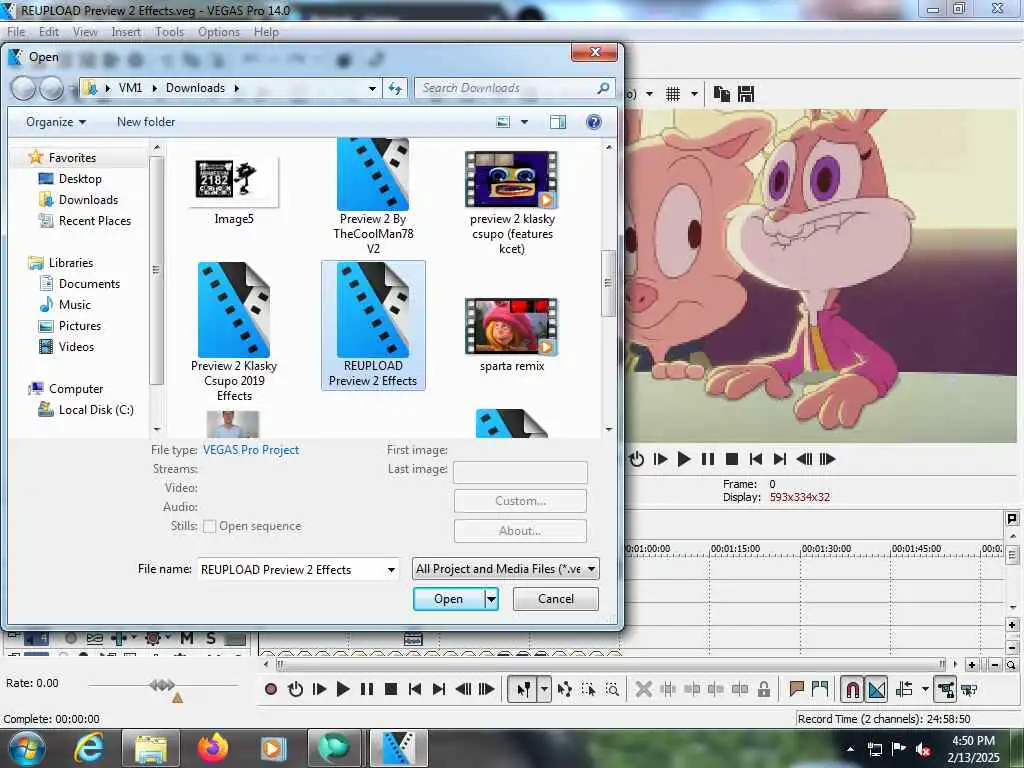Viewport: 1024px width, 768px height.
Task: Click the timeline horizontal scrollbar
Action: [x=611, y=664]
